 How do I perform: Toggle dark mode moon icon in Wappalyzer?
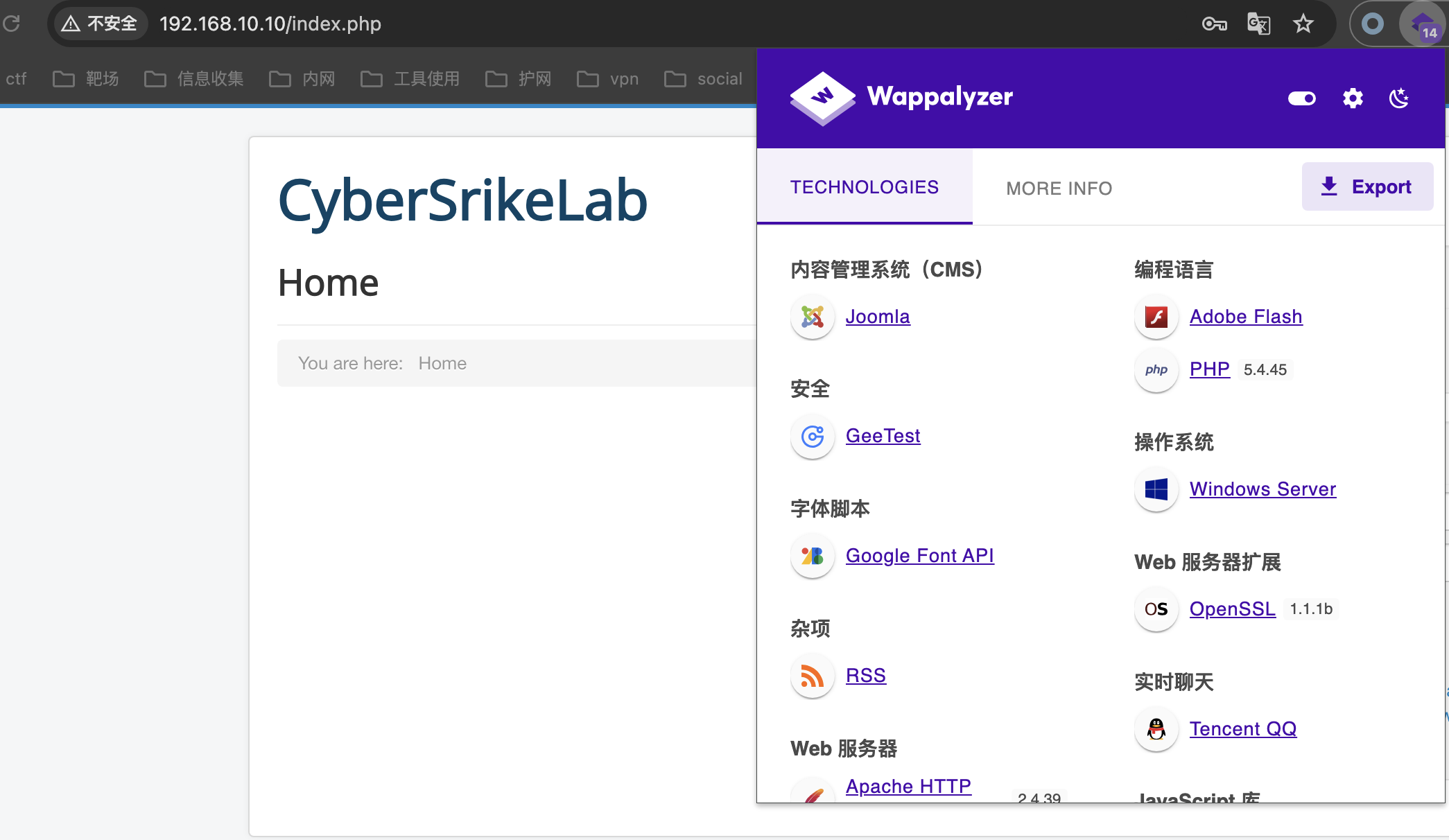tap(1399, 98)
